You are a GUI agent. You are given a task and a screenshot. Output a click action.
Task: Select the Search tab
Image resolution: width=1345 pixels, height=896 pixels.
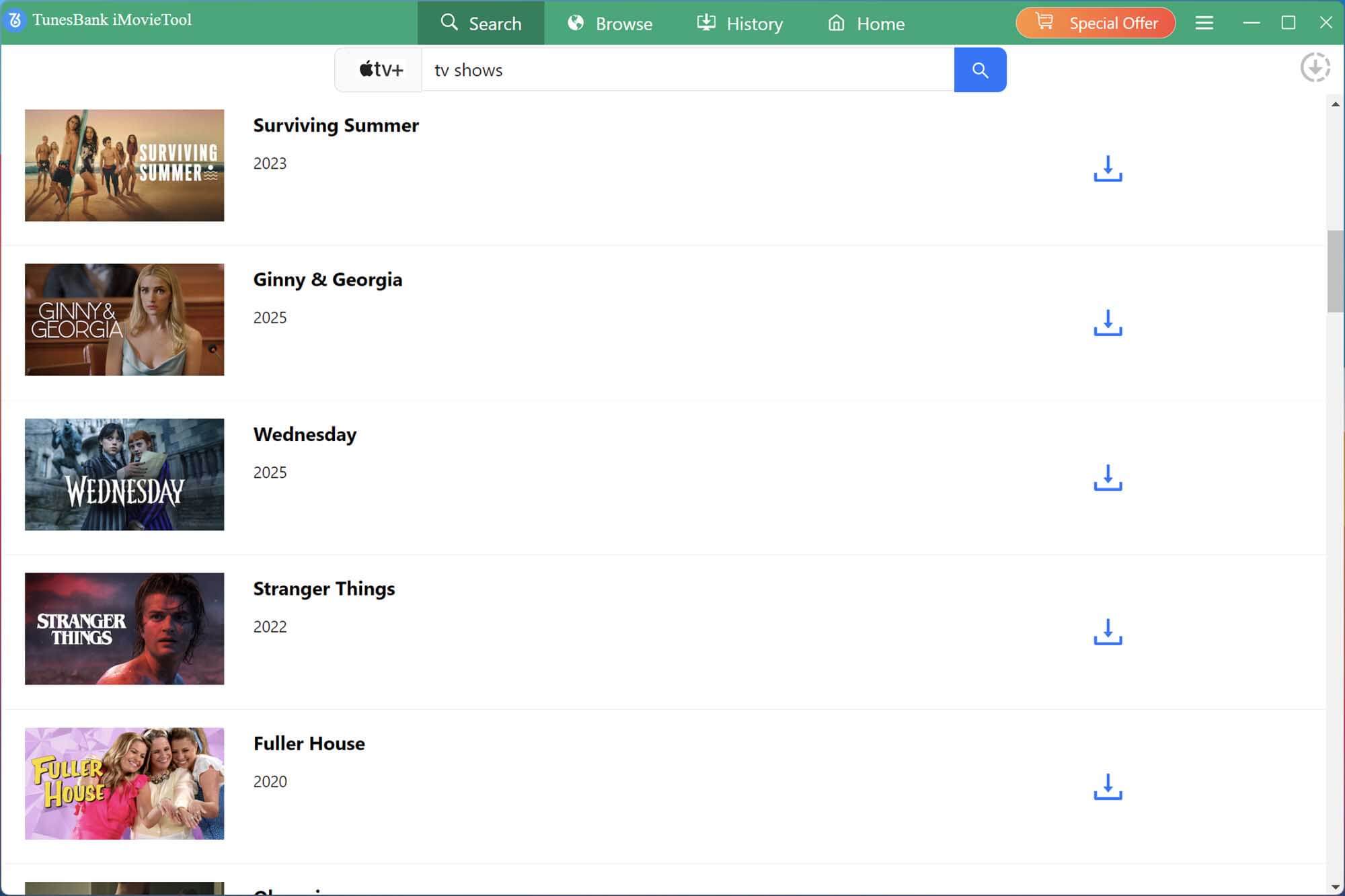(x=481, y=24)
